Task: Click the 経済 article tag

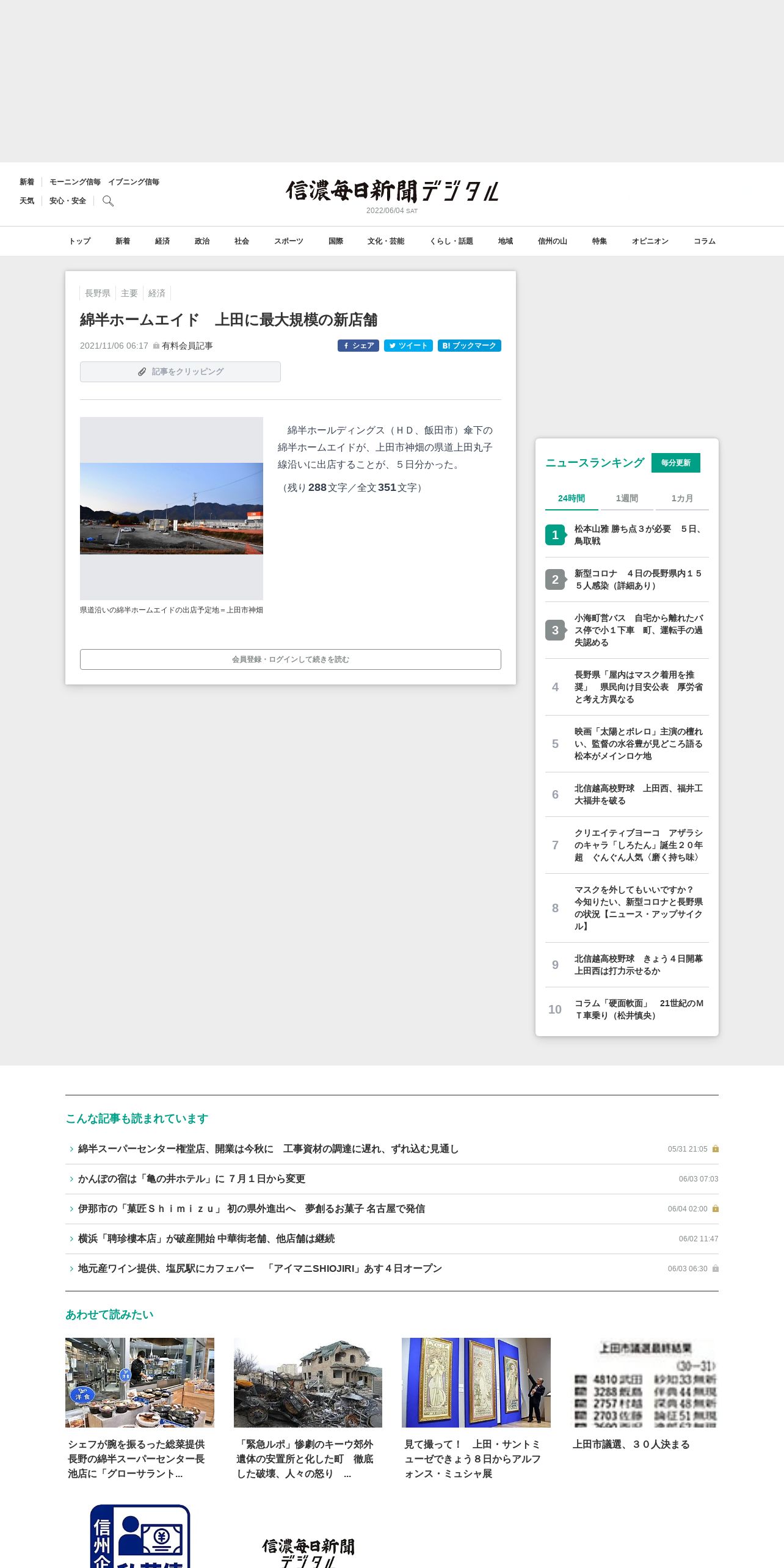Action: point(157,293)
